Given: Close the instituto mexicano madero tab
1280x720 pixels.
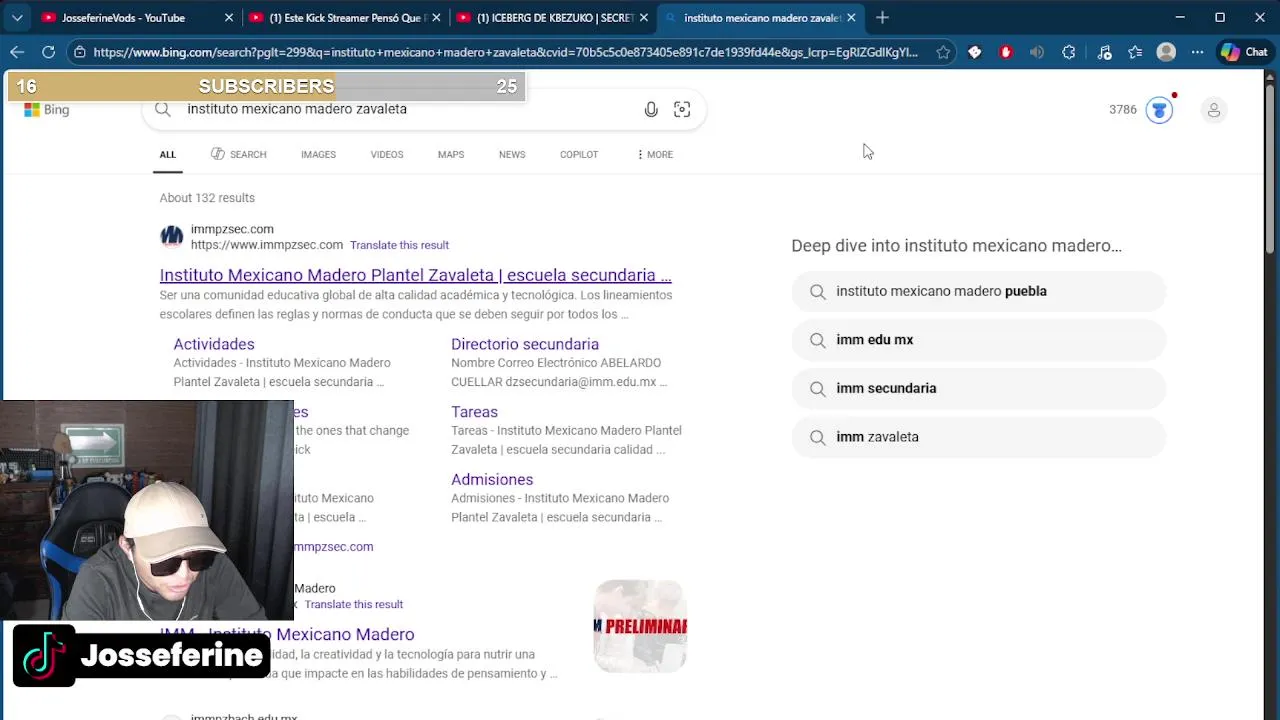Looking at the screenshot, I should pos(851,18).
